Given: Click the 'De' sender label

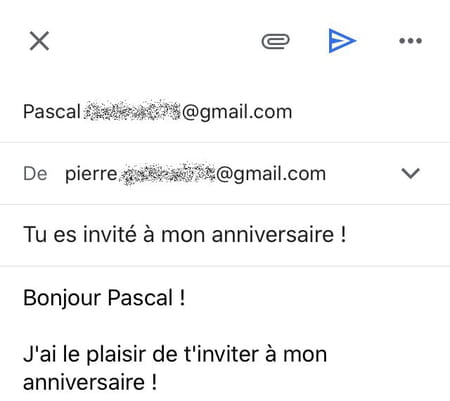Looking at the screenshot, I should (x=35, y=174).
